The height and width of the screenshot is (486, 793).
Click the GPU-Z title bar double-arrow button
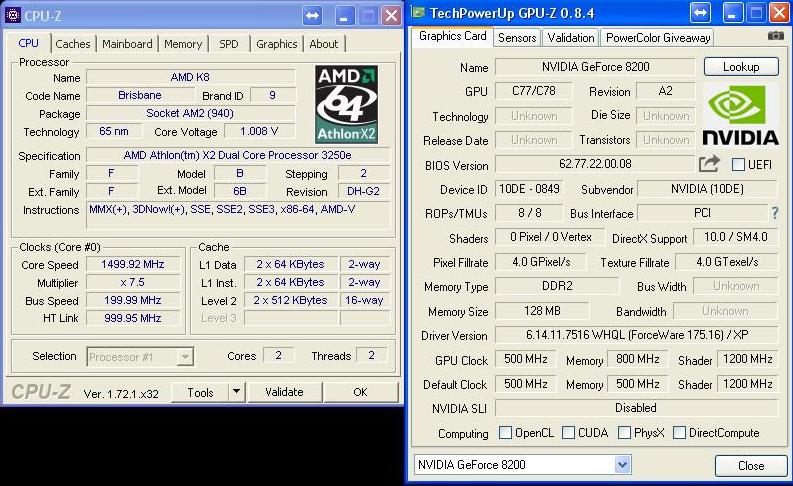point(700,13)
